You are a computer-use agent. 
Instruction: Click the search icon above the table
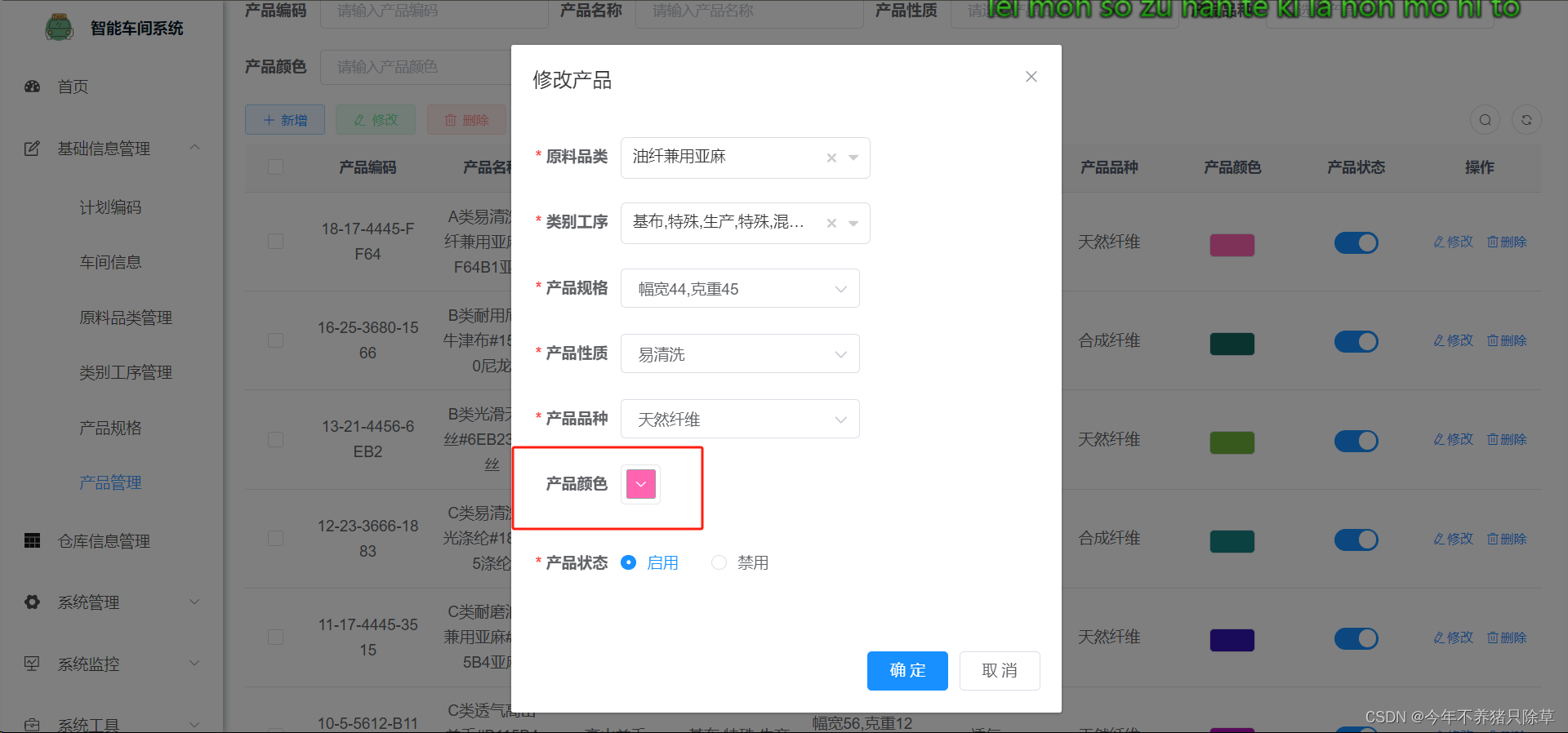click(x=1486, y=120)
